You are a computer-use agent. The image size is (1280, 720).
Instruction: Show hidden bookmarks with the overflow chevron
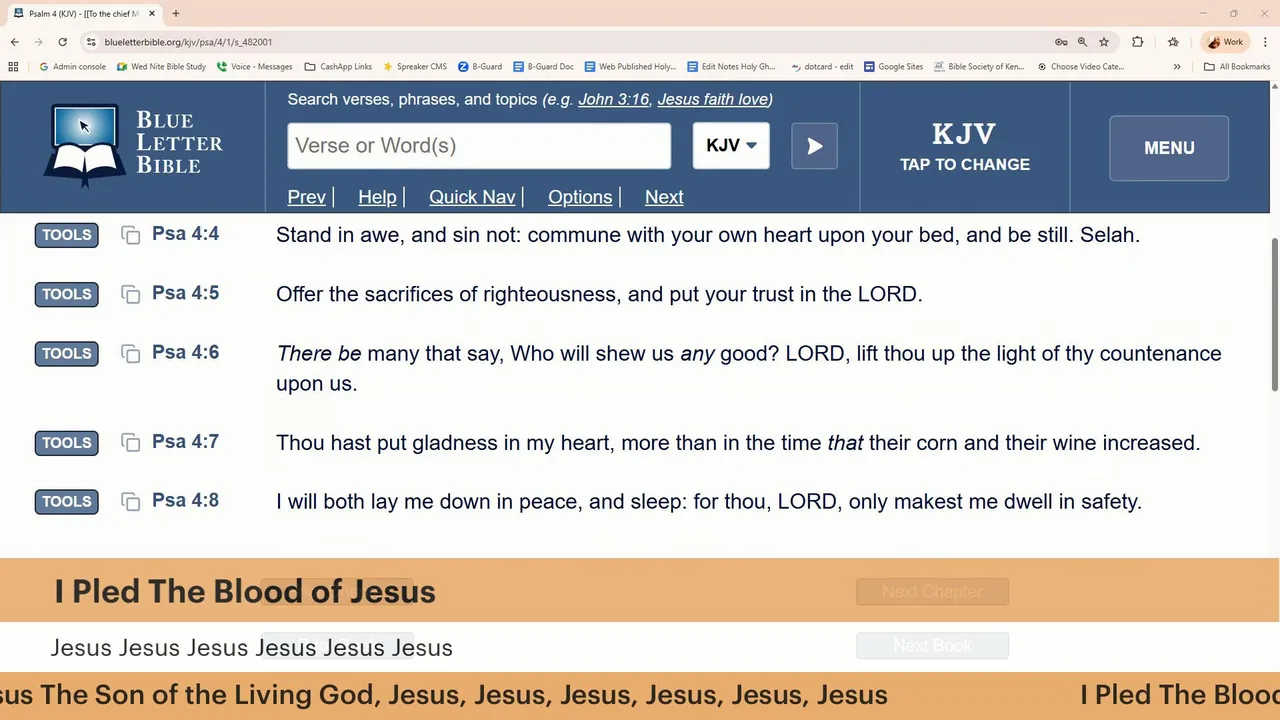click(1177, 67)
